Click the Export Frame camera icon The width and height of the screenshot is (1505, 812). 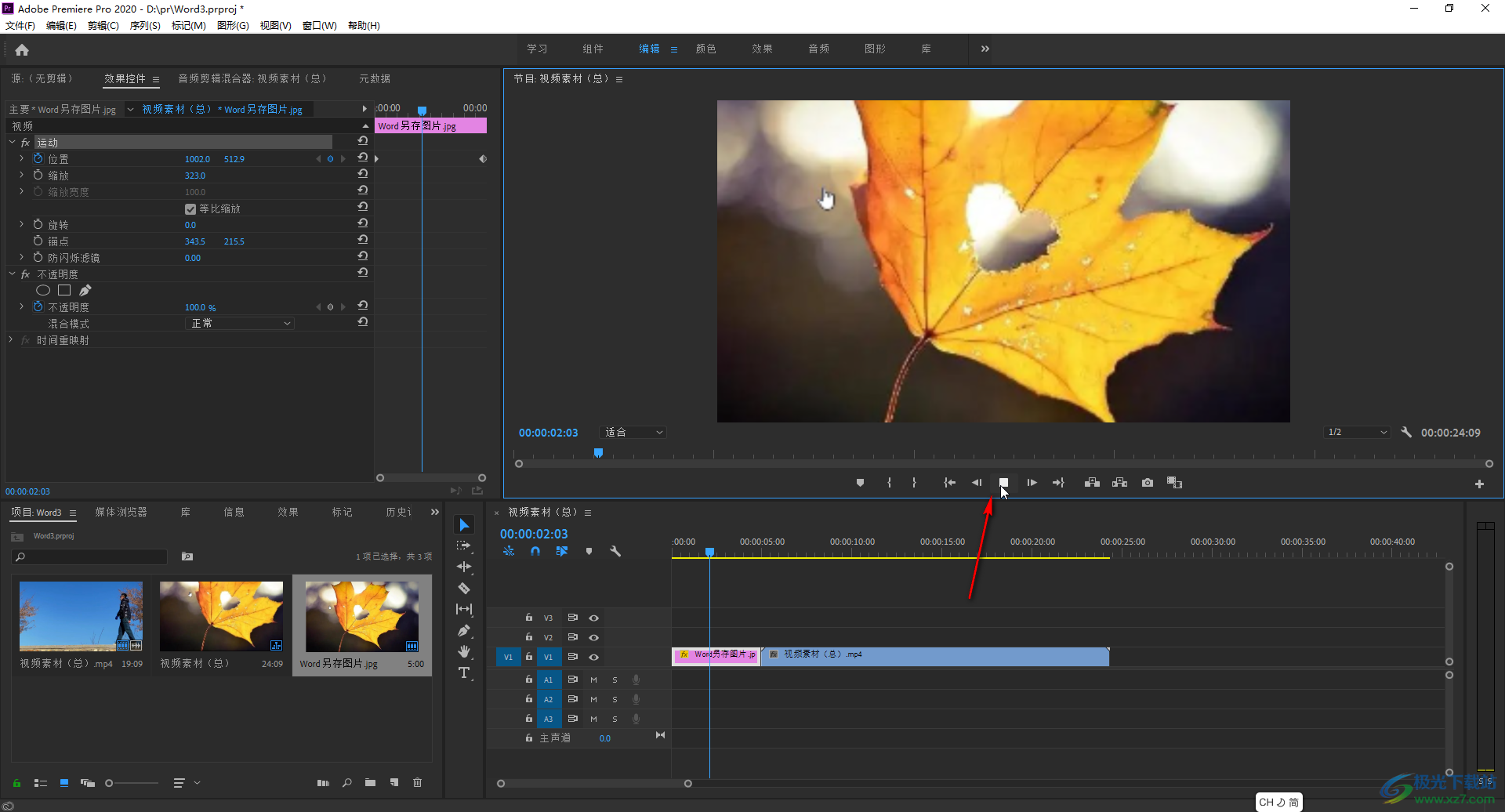[x=1148, y=483]
